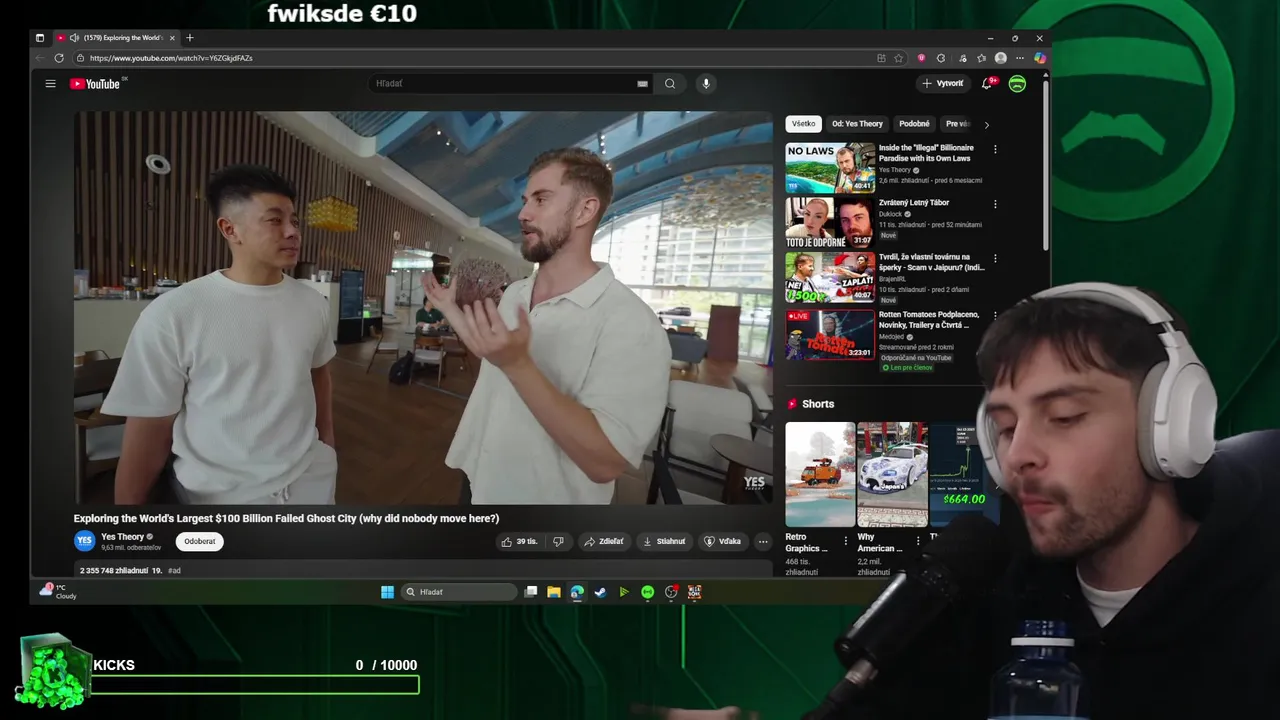Open the browser tab actions icon

click(x=40, y=38)
